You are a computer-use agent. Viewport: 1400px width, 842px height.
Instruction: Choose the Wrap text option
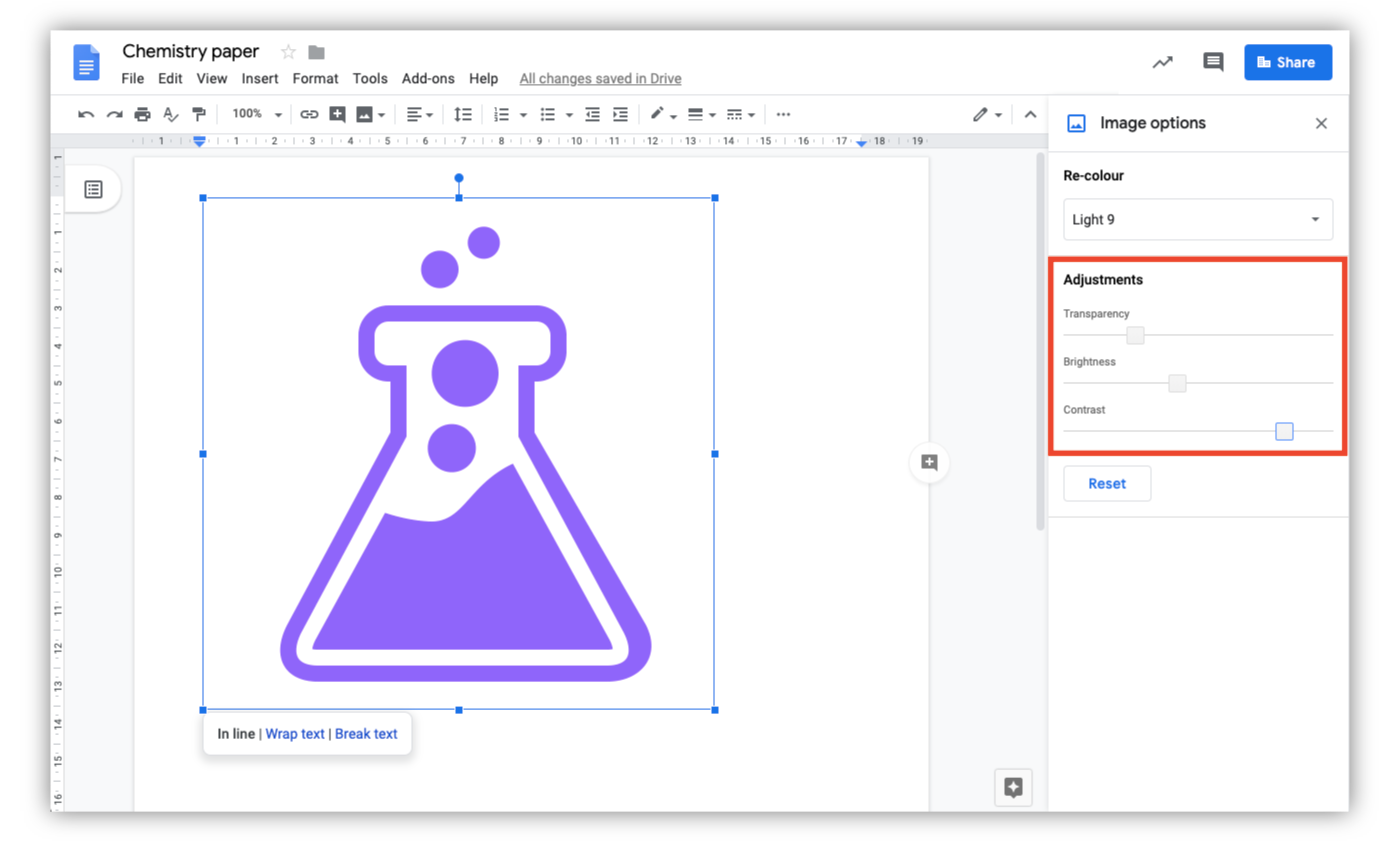[295, 734]
